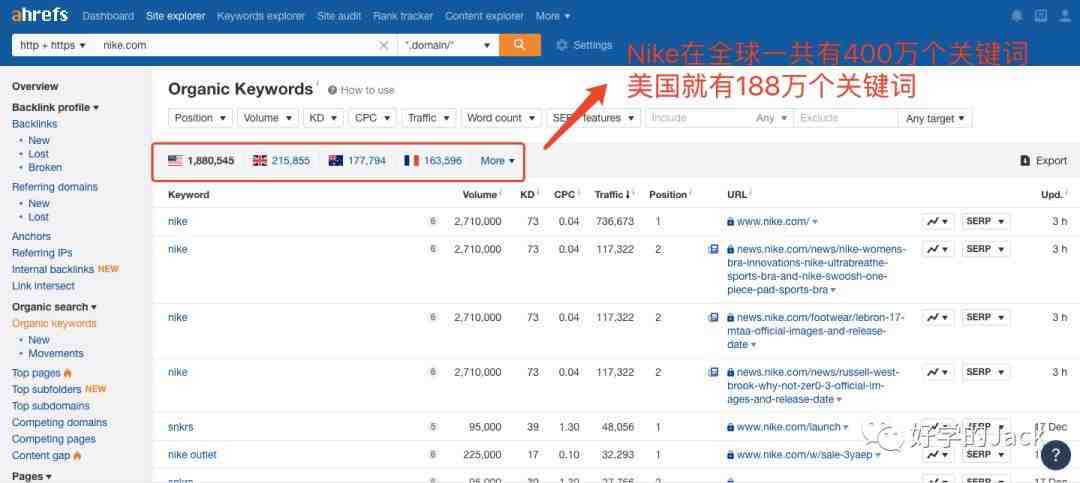
Task: Expand www.nike.com/launch URL dropdown arrow
Action: [x=846, y=428]
